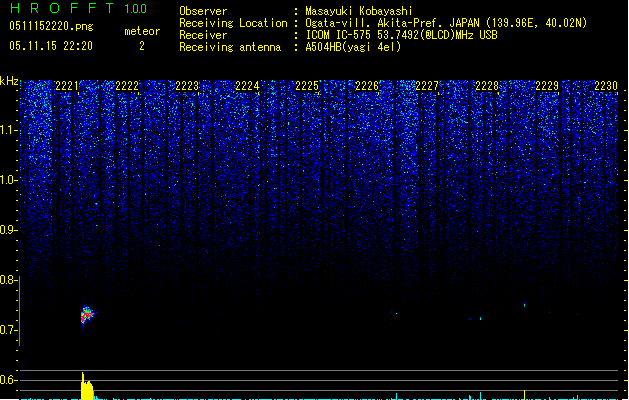Image resolution: width=629 pixels, height=400 pixels.
Task: Click the 2228 time marker
Action: (487, 86)
